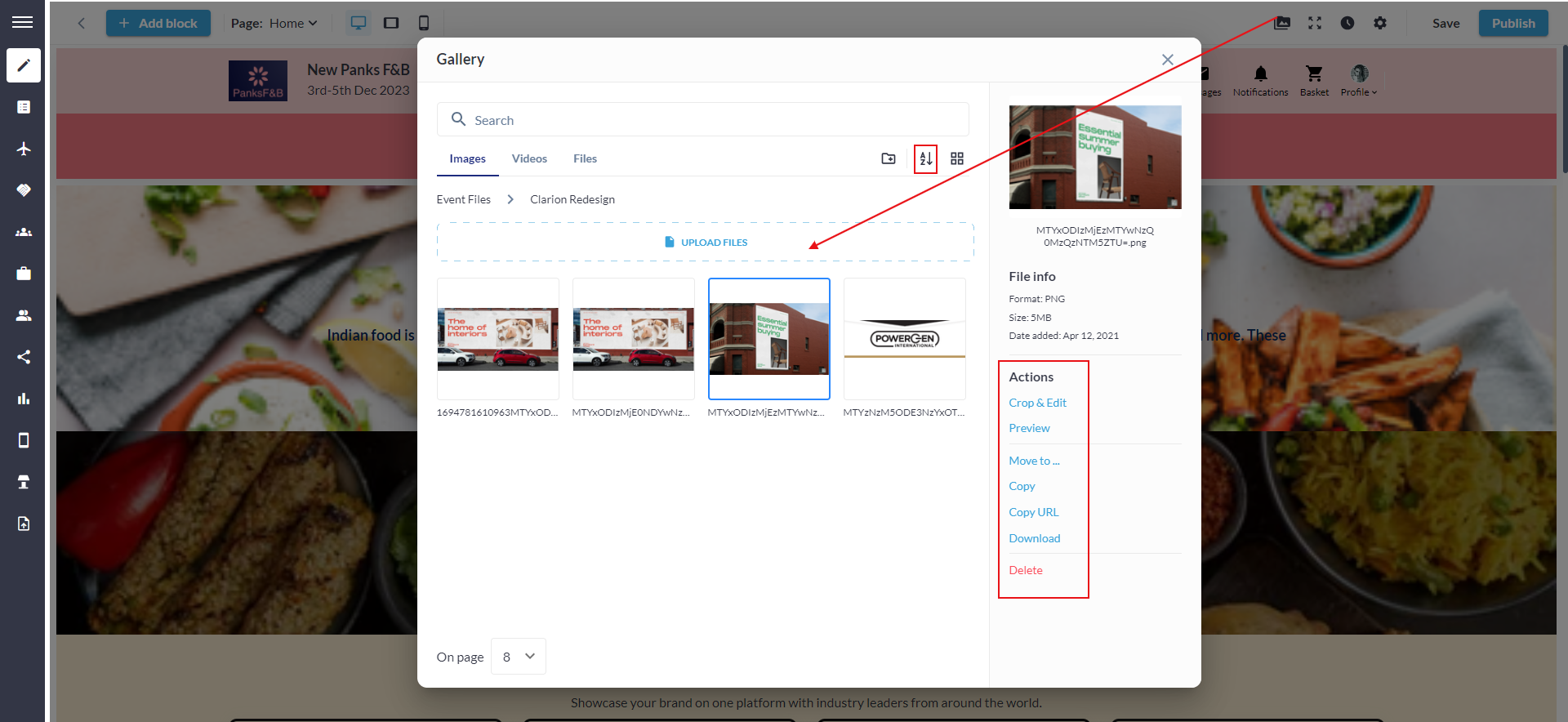Toggle fullscreen mode icon
The width and height of the screenshot is (1568, 722).
point(1315,23)
